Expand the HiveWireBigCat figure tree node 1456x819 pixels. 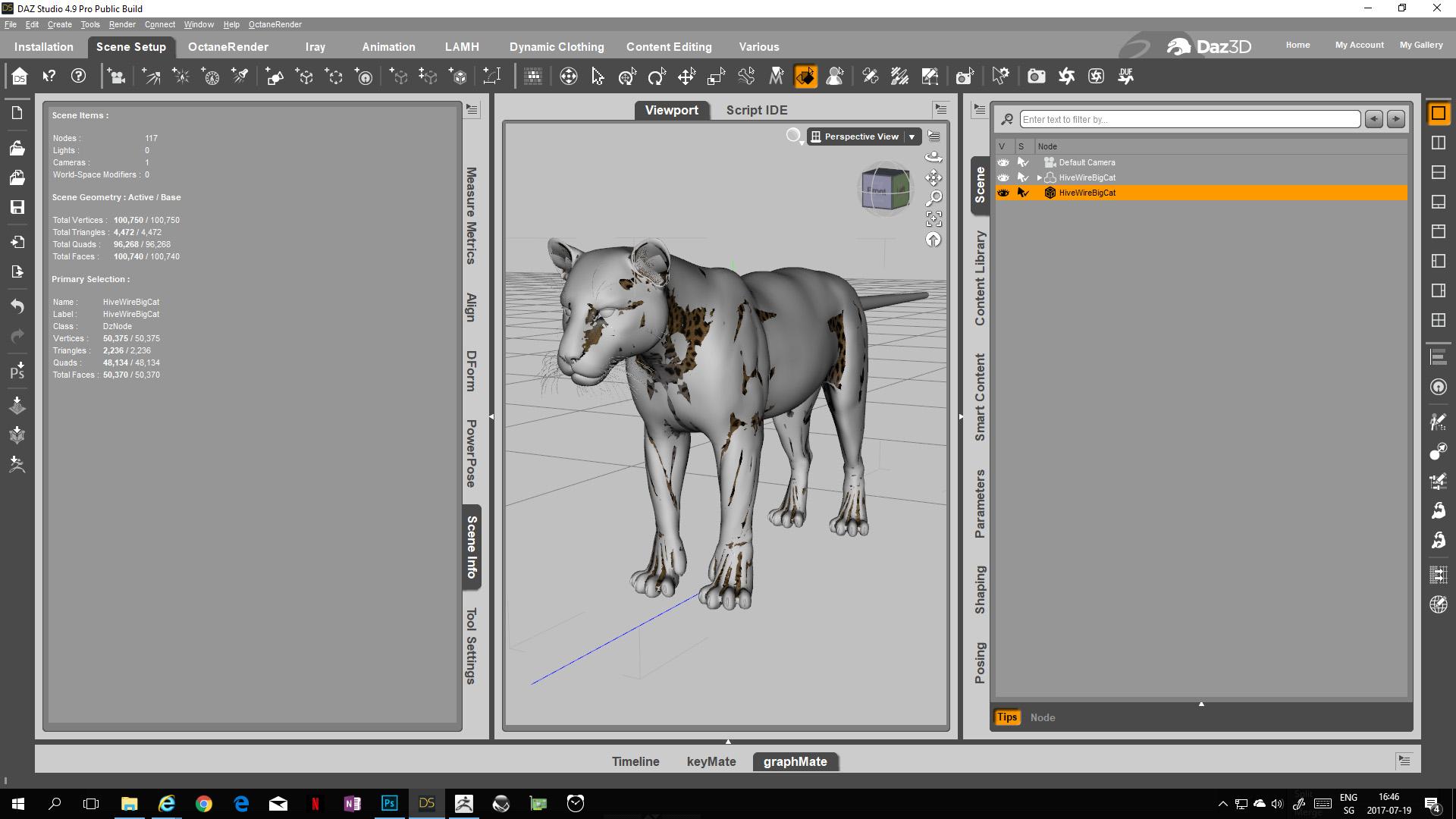[1039, 177]
